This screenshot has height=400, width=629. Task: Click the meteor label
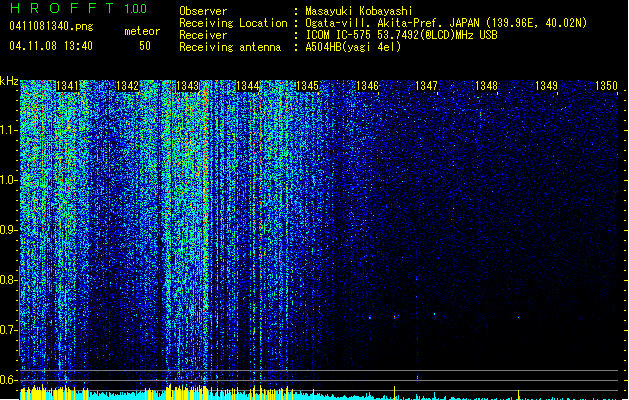point(142,31)
